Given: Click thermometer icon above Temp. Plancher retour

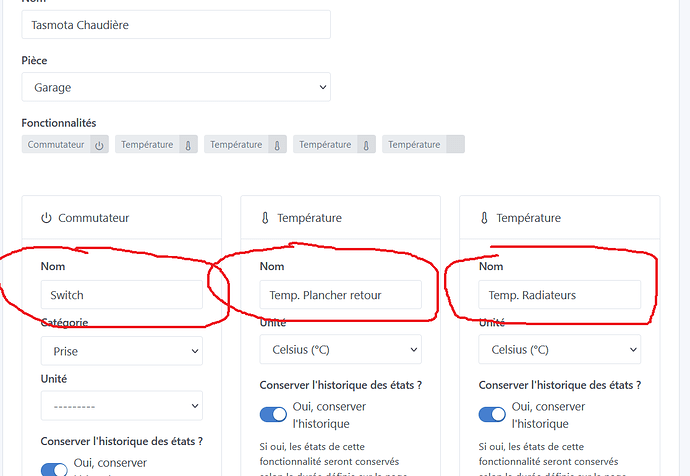Looking at the screenshot, I should click(x=265, y=218).
